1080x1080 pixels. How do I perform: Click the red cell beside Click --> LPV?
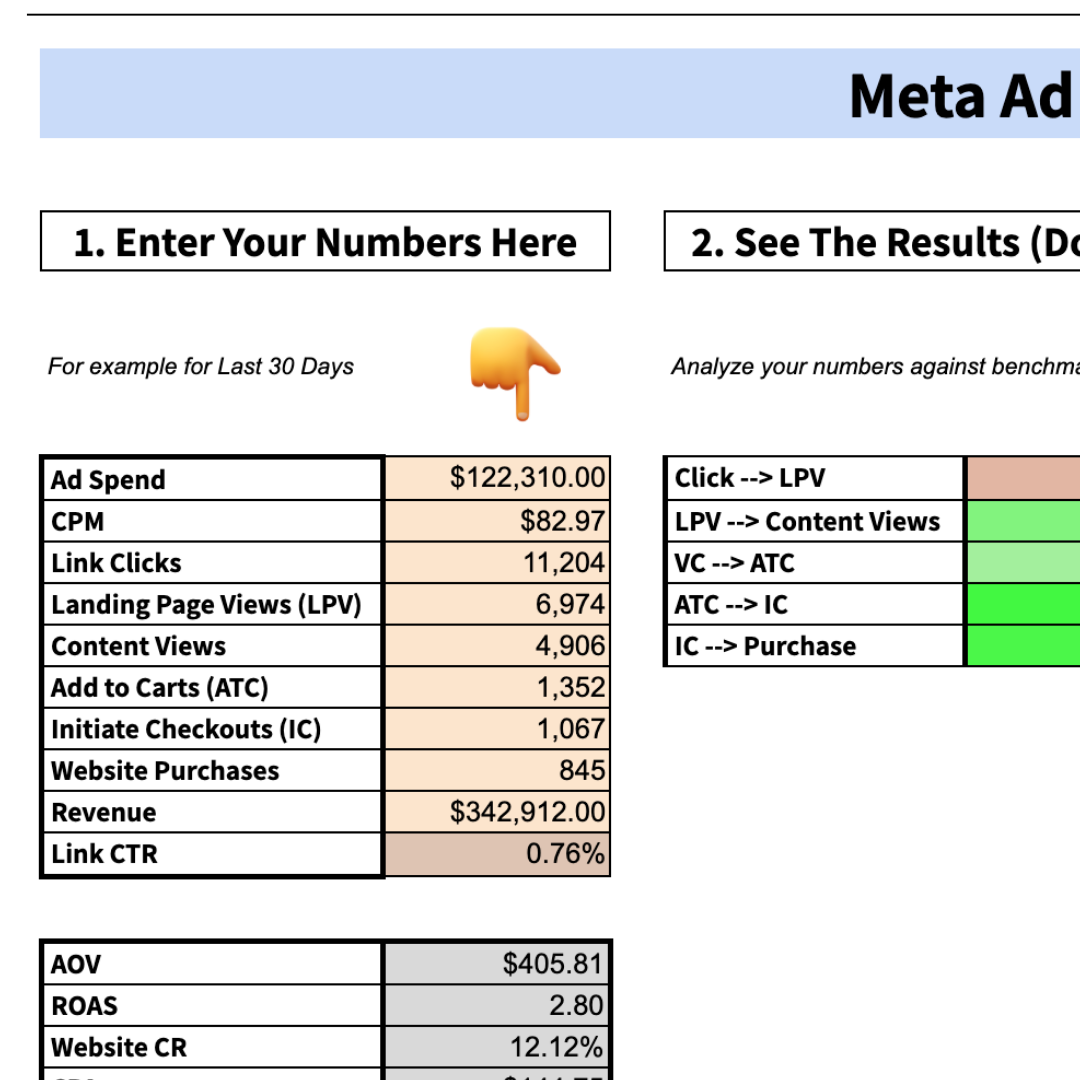pyautogui.click(x=1022, y=478)
